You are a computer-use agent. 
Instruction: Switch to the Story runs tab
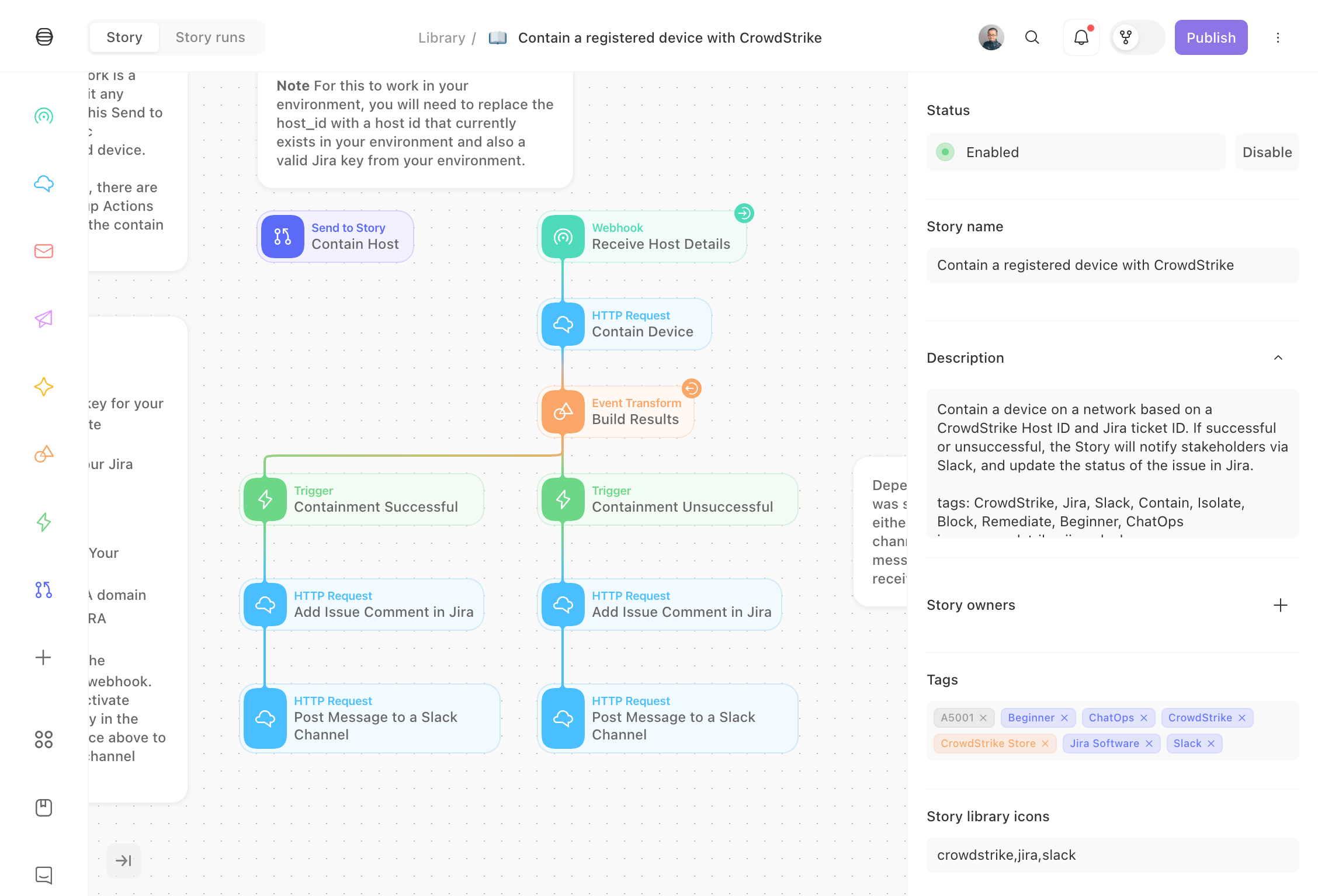click(210, 37)
